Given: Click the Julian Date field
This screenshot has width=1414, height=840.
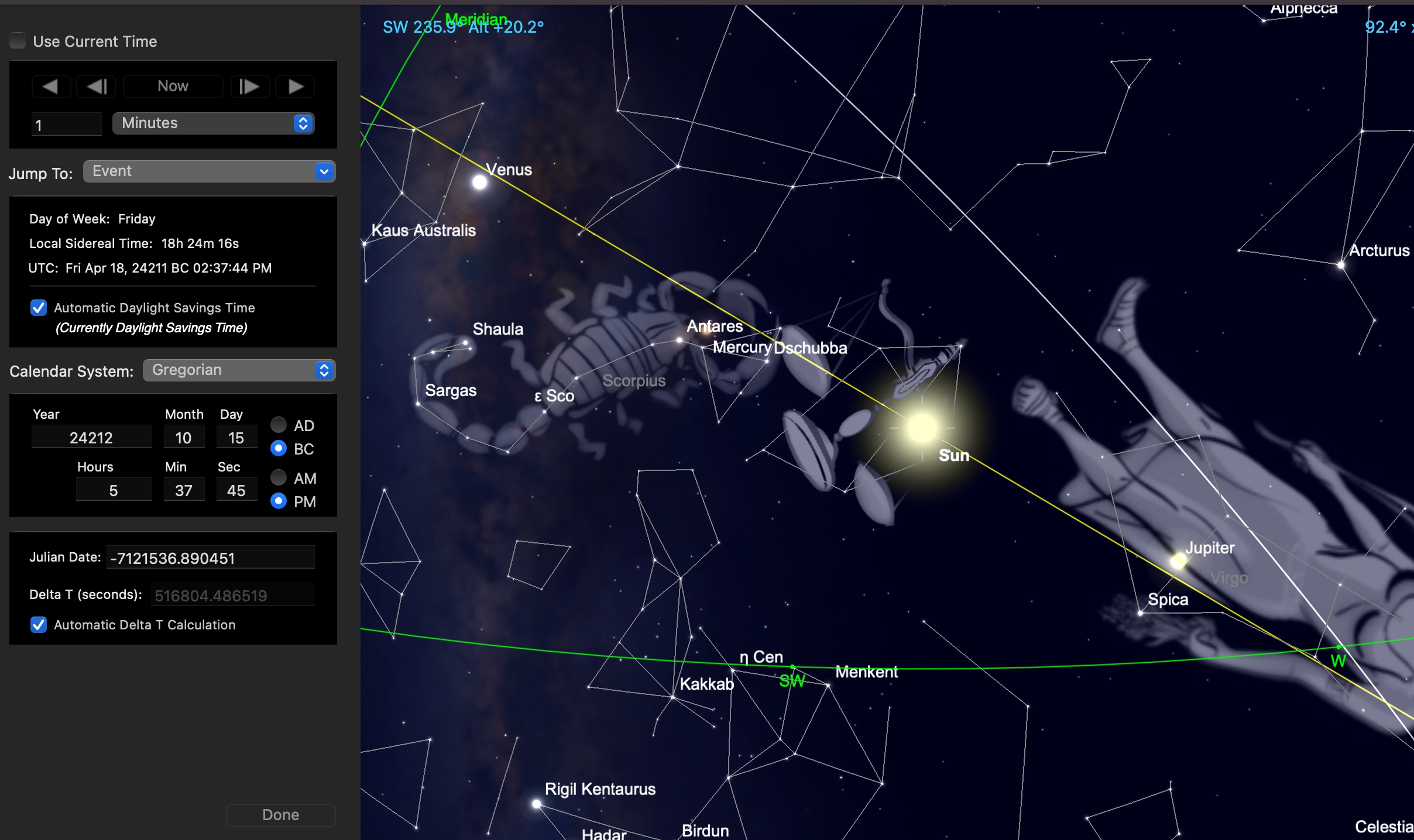Looking at the screenshot, I should point(211,558).
